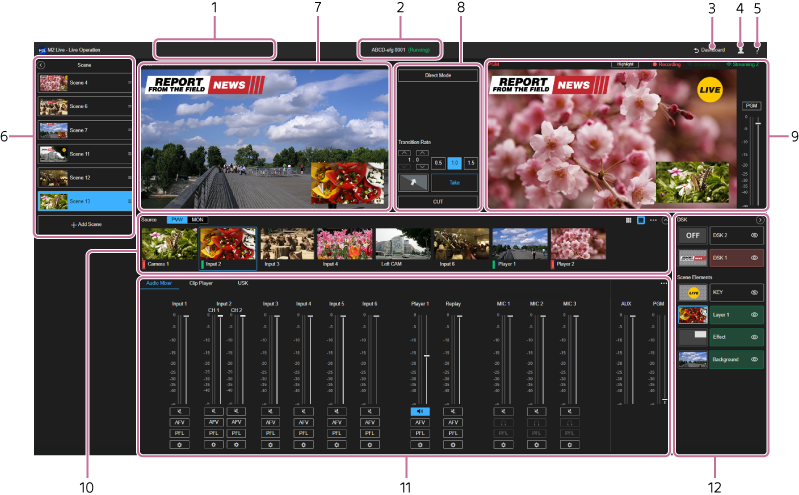This screenshot has width=799, height=495.
Task: Adjust the Player 1 audio fader
Action: [427, 356]
